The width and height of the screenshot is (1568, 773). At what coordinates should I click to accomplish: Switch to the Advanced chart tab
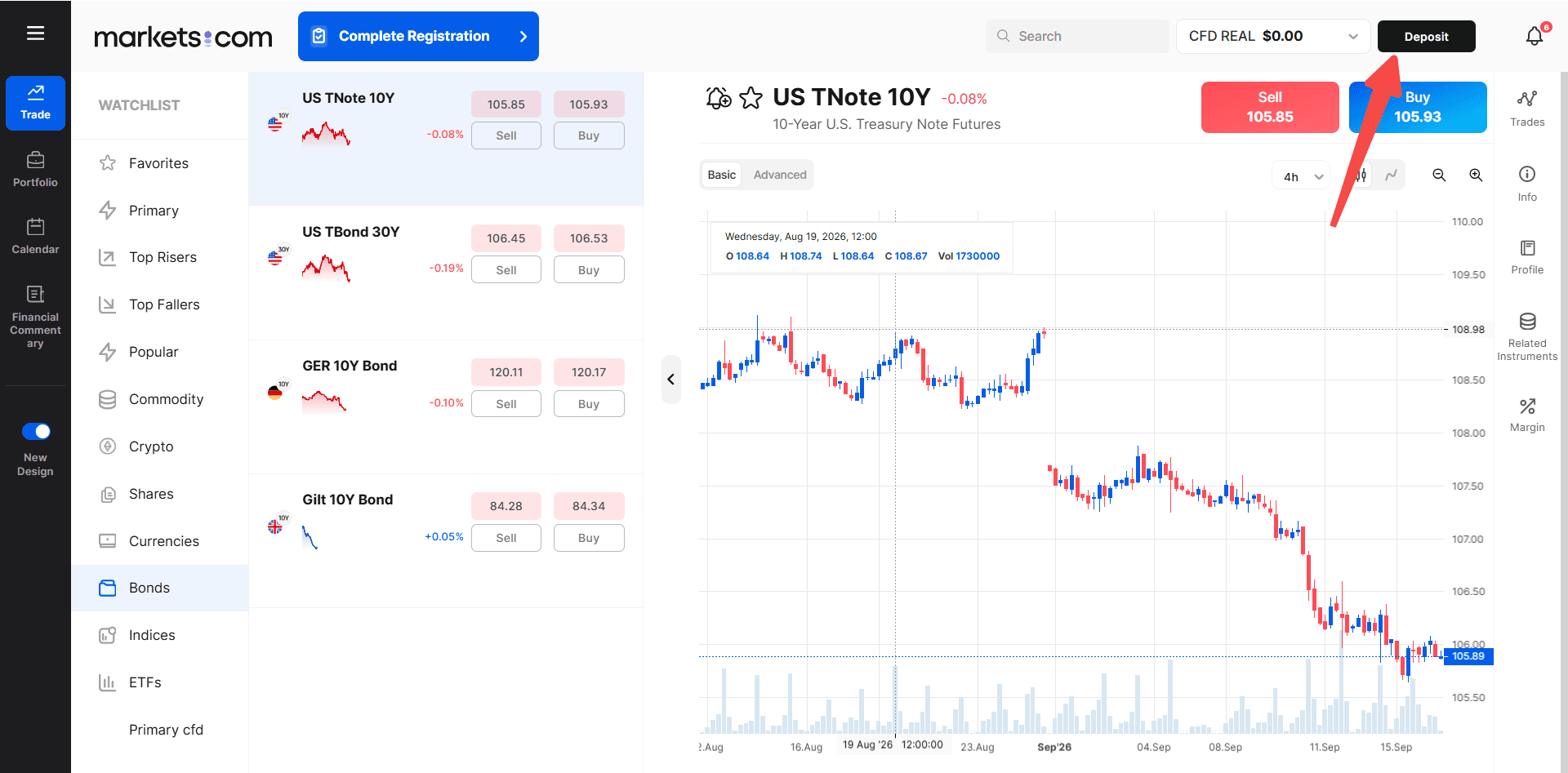coord(780,175)
